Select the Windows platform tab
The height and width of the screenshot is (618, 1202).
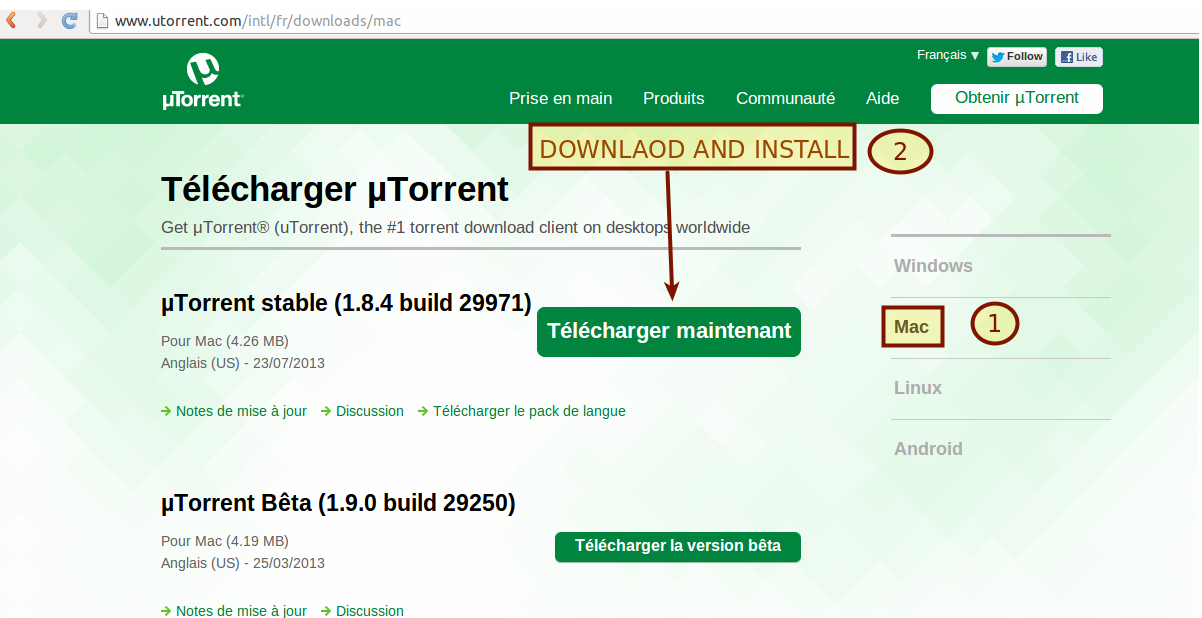(933, 266)
